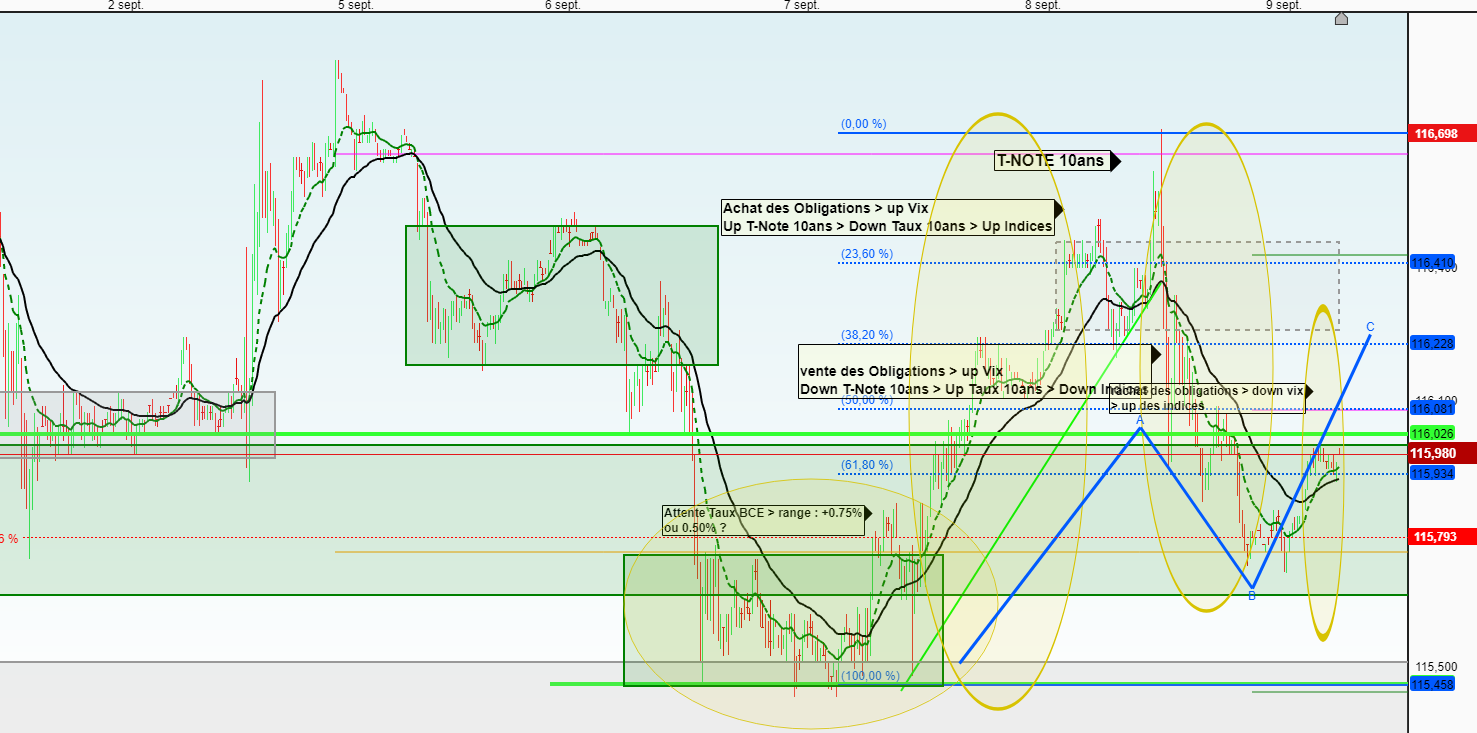Click the "6 sept." date label
Screen dimensions: 1477x733
(x=563, y=6)
